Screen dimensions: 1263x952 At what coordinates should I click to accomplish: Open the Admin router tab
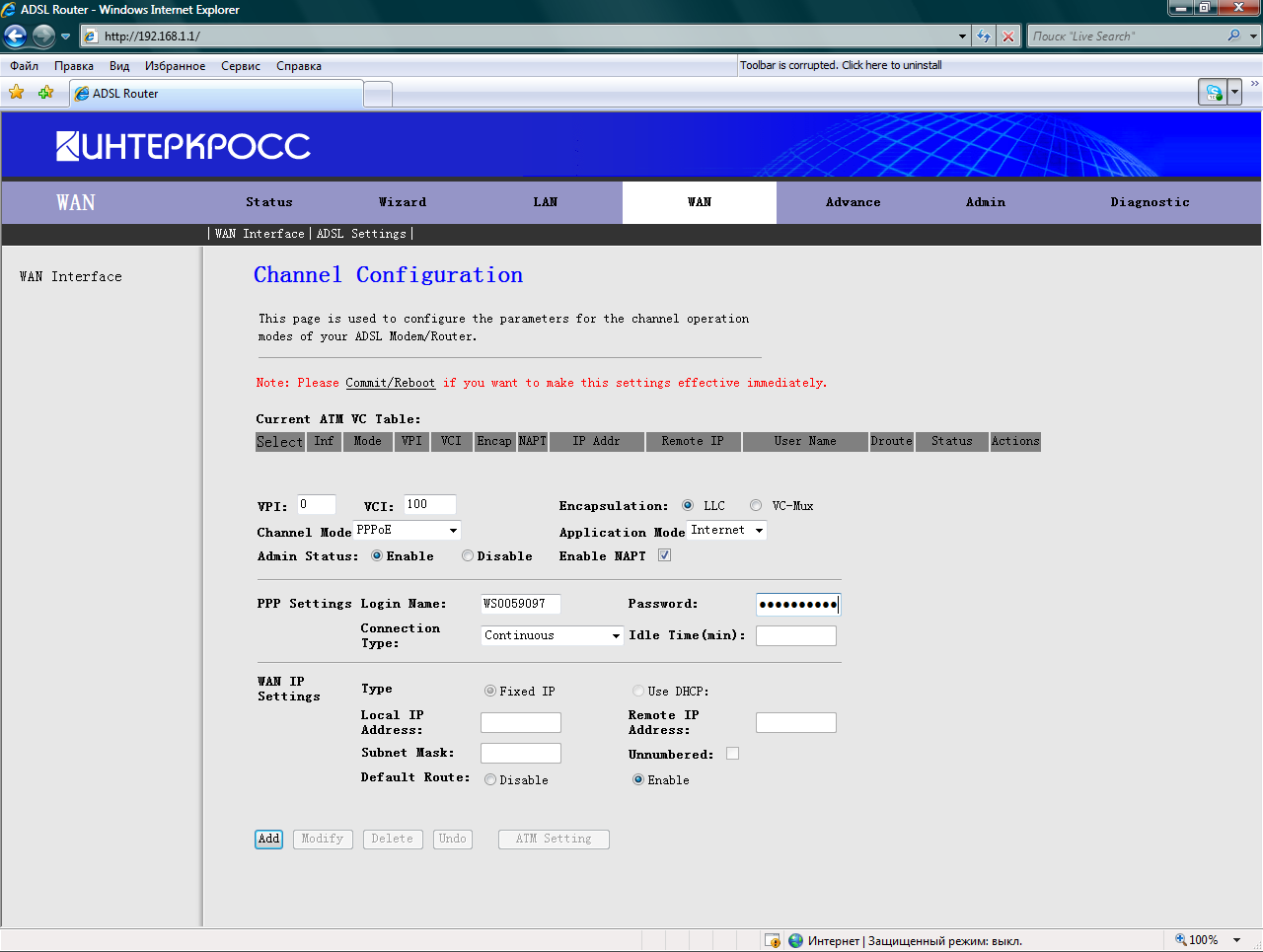[x=986, y=202]
